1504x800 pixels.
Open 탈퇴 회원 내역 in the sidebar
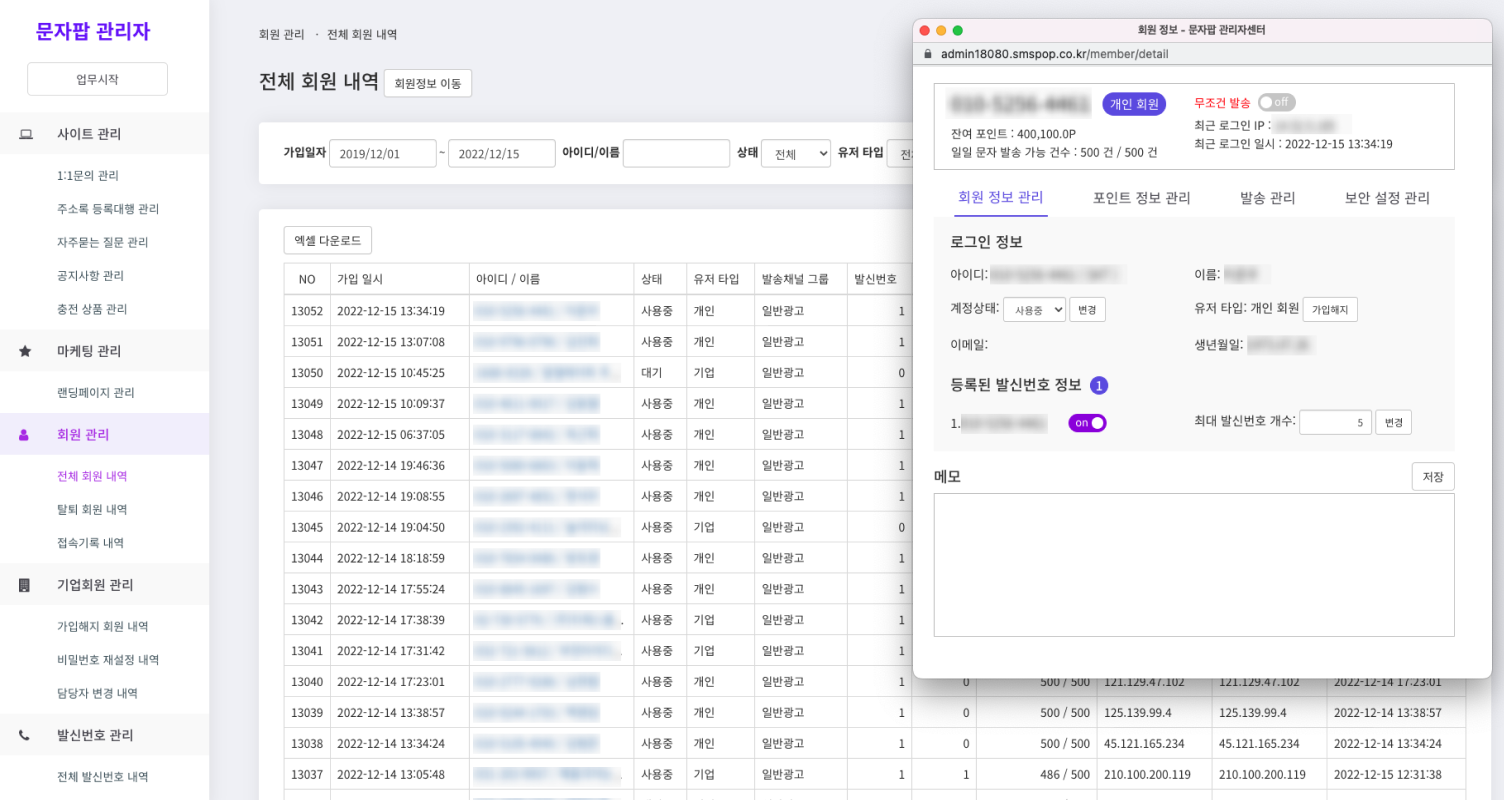(92, 509)
